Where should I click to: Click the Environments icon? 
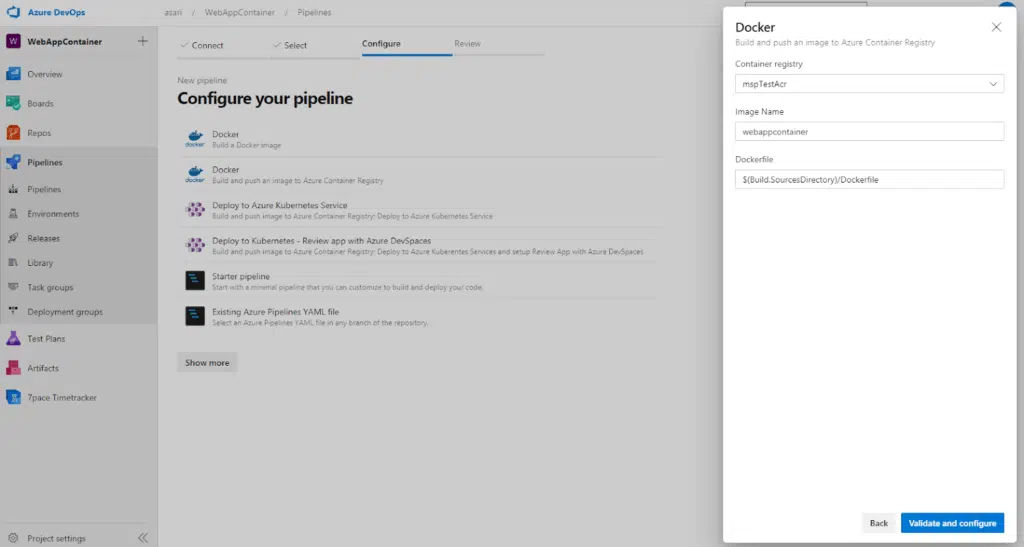pyautogui.click(x=13, y=213)
